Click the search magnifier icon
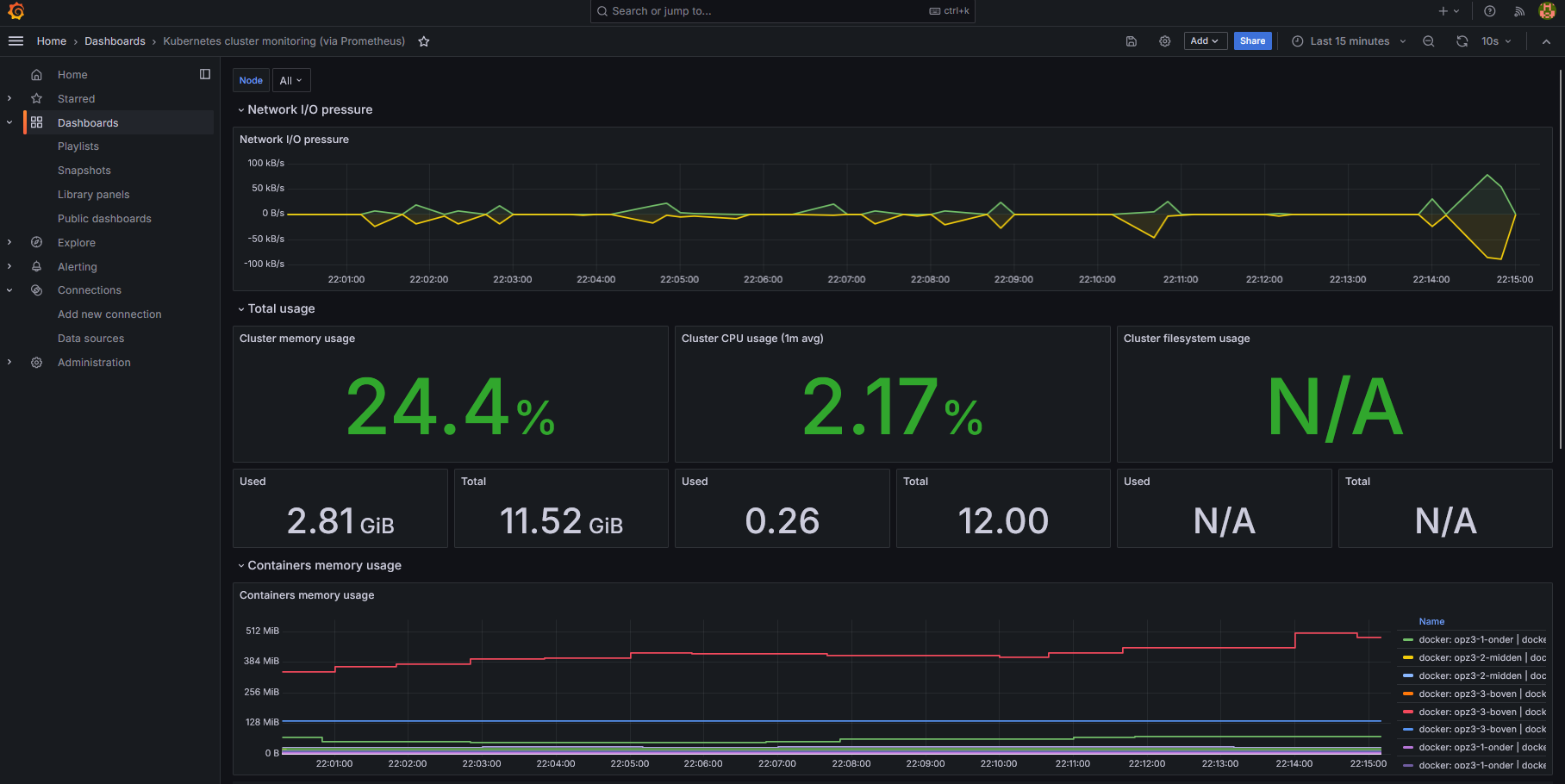Image resolution: width=1565 pixels, height=784 pixels. tap(602, 11)
